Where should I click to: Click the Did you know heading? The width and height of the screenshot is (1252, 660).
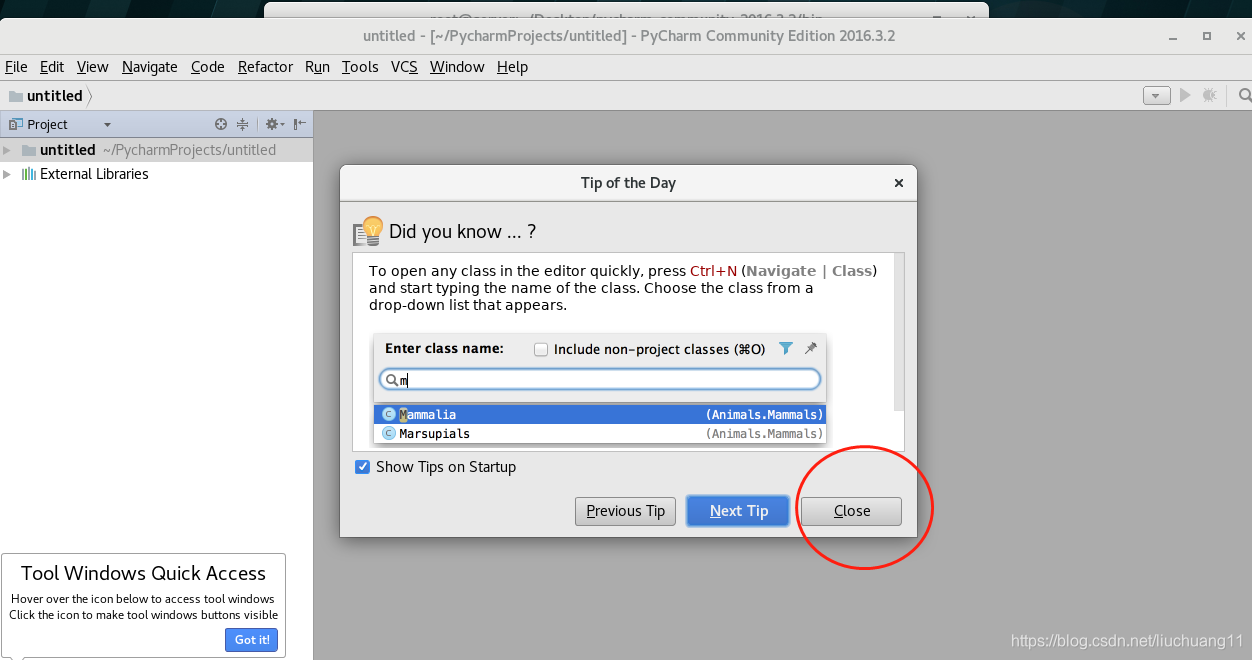[463, 232]
